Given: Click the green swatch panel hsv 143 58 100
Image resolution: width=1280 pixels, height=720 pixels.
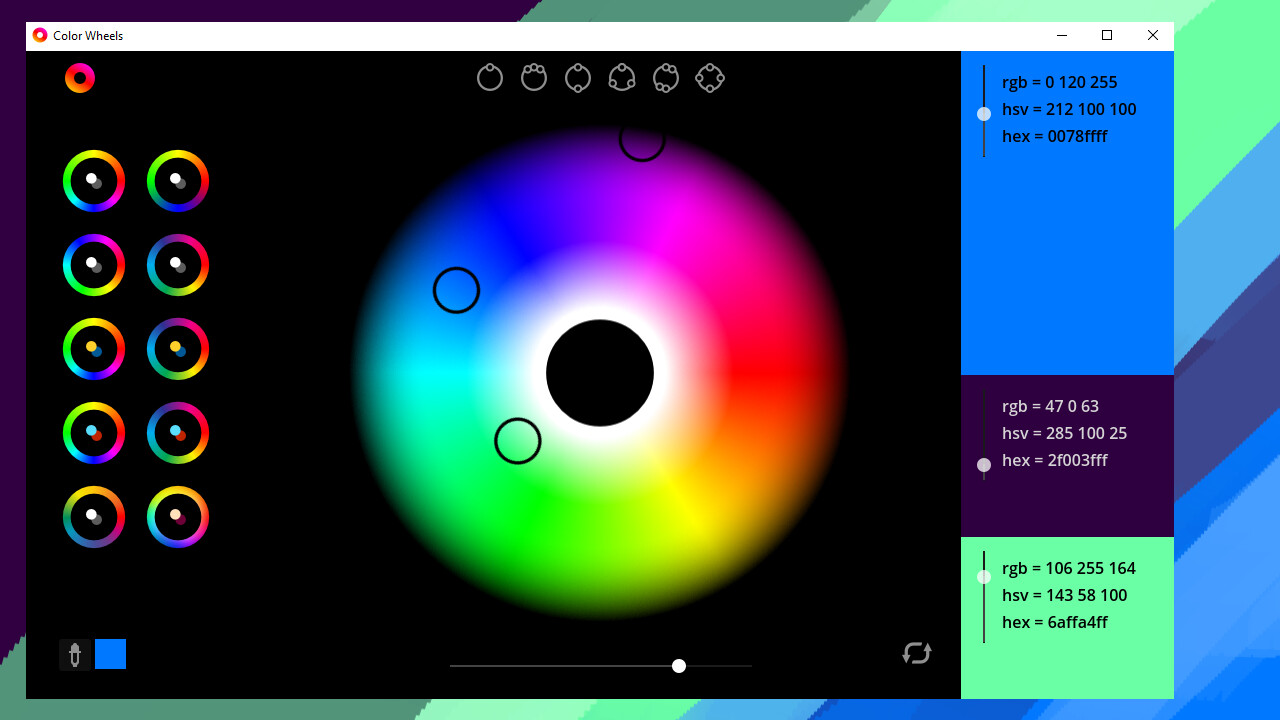Looking at the screenshot, I should pos(1065,595).
